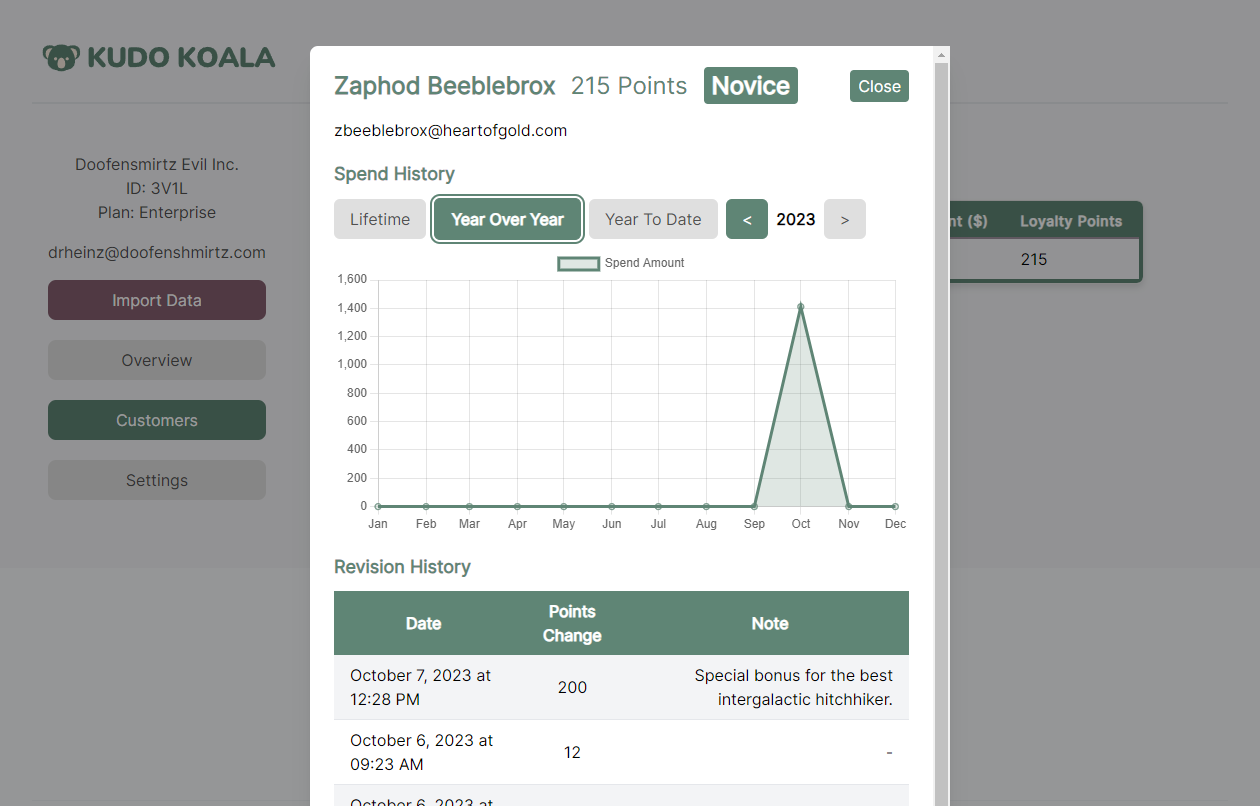Click the 215 Points label

629,86
